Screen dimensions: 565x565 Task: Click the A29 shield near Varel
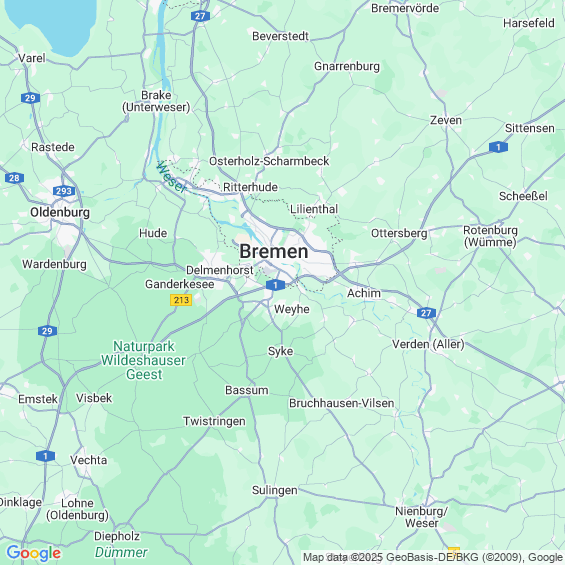[30, 98]
